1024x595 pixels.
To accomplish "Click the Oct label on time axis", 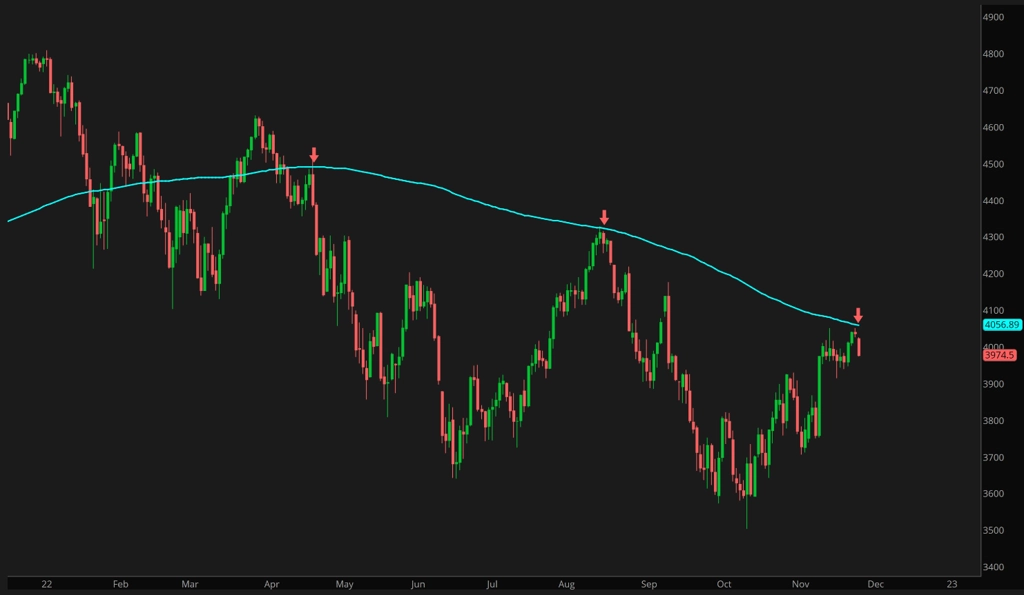I will [724, 584].
